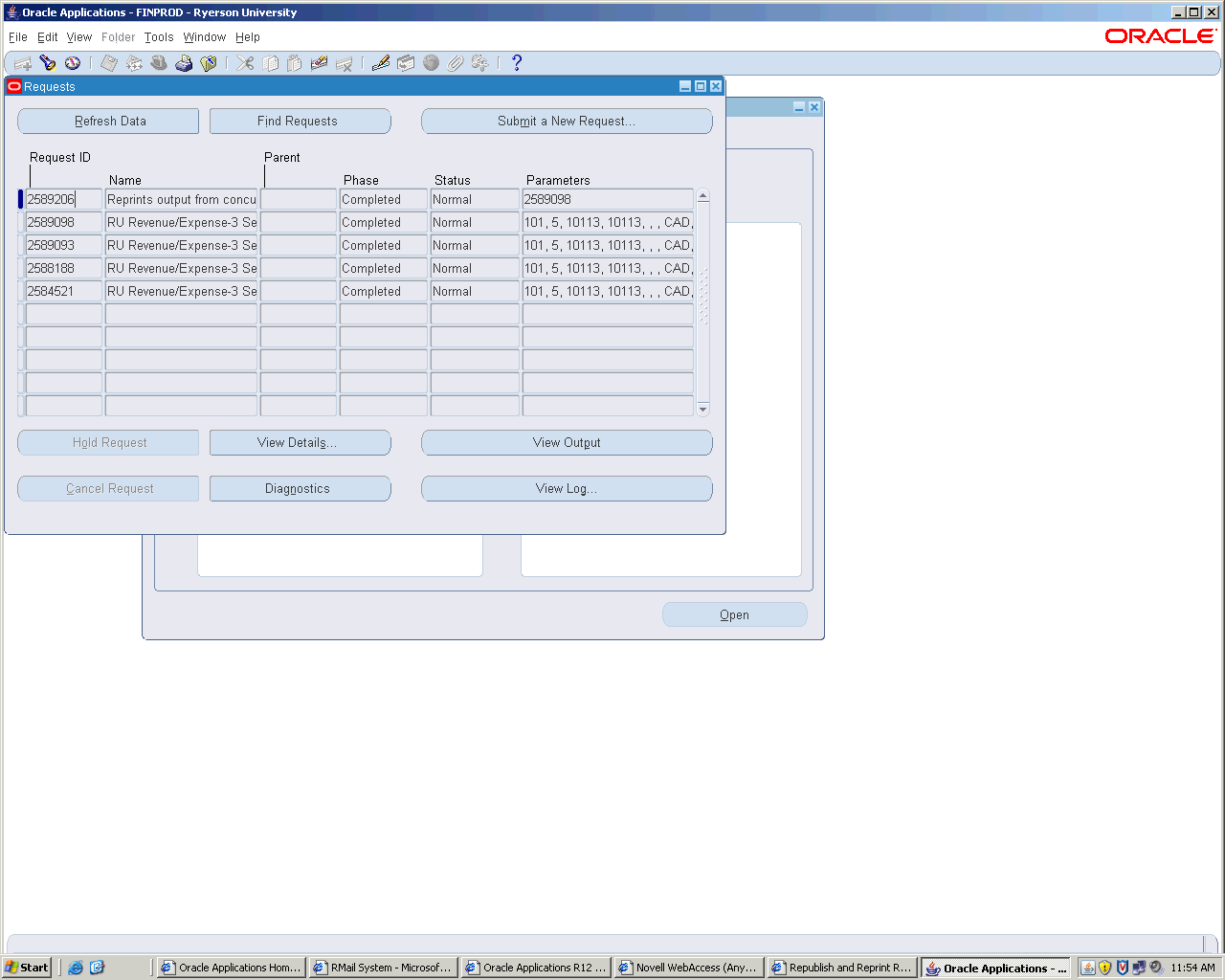The height and width of the screenshot is (980, 1225).
Task: Click the Window Help question mark icon
Action: (x=517, y=63)
